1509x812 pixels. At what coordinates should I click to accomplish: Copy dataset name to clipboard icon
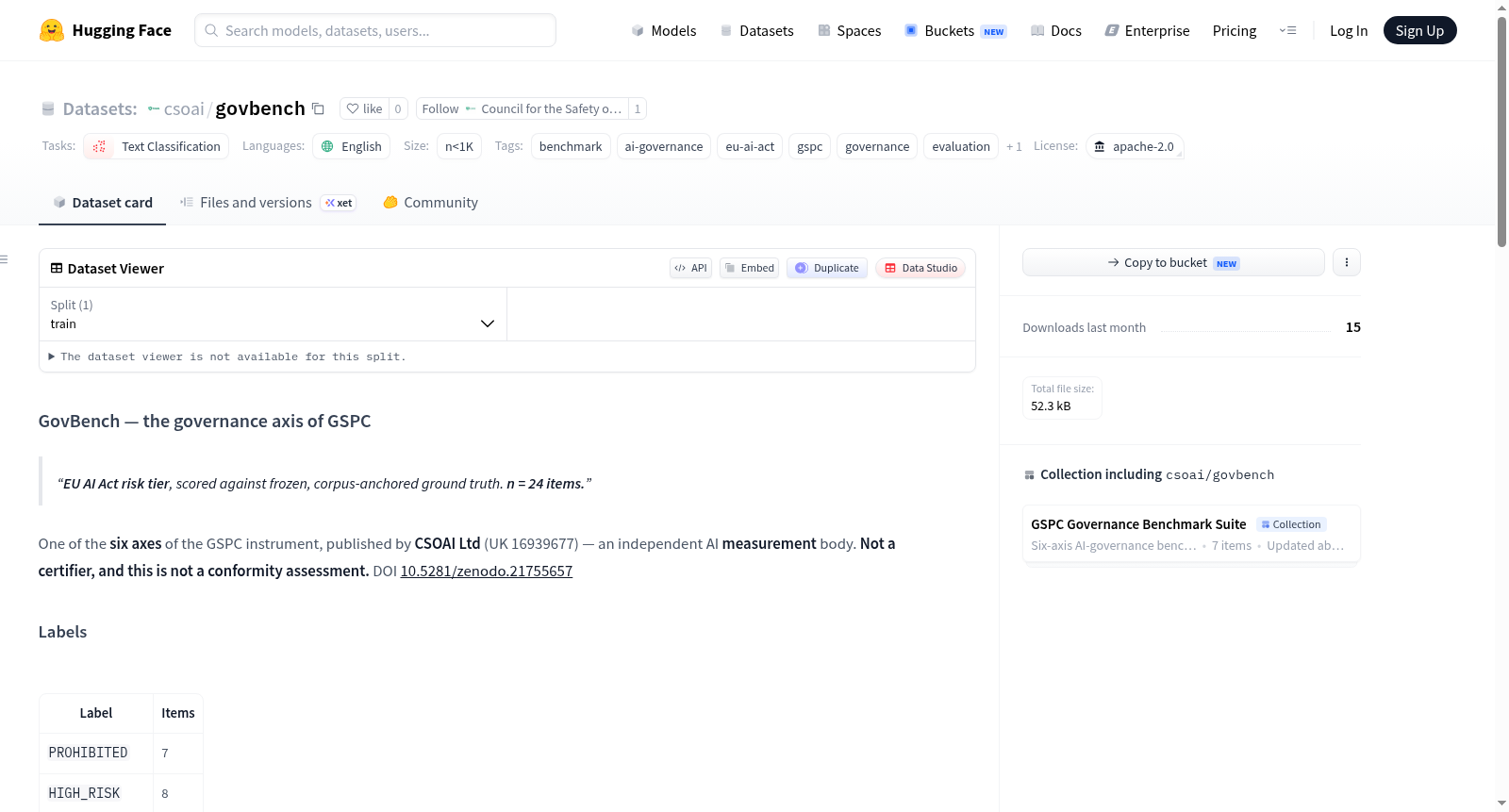tap(318, 108)
